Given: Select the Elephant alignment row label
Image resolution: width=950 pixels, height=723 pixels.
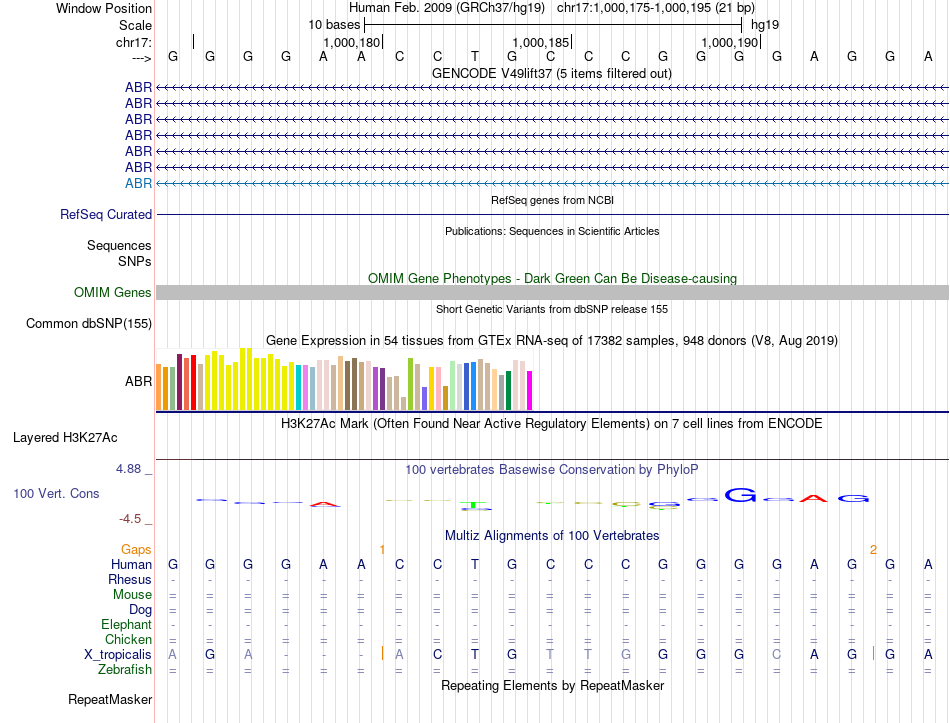Looking at the screenshot, I should point(127,624).
